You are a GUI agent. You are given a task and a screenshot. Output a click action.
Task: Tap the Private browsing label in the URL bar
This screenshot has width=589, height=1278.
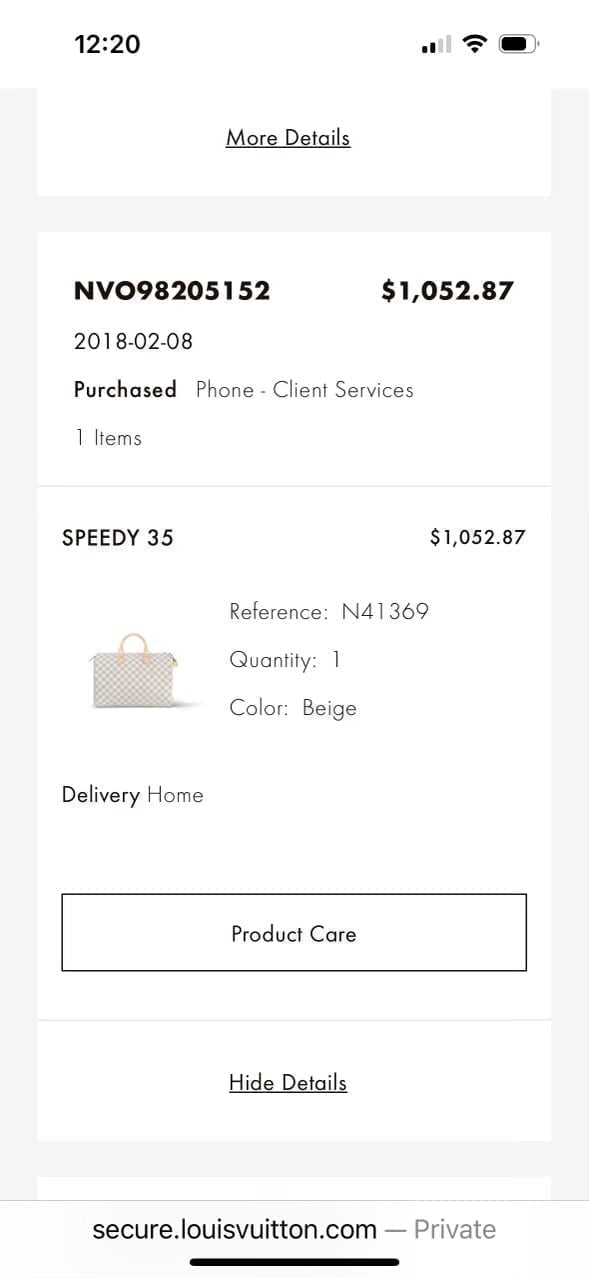(x=455, y=1229)
